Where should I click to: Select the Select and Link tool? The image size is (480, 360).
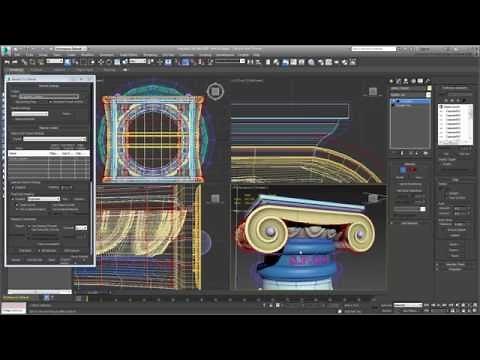click(24, 62)
